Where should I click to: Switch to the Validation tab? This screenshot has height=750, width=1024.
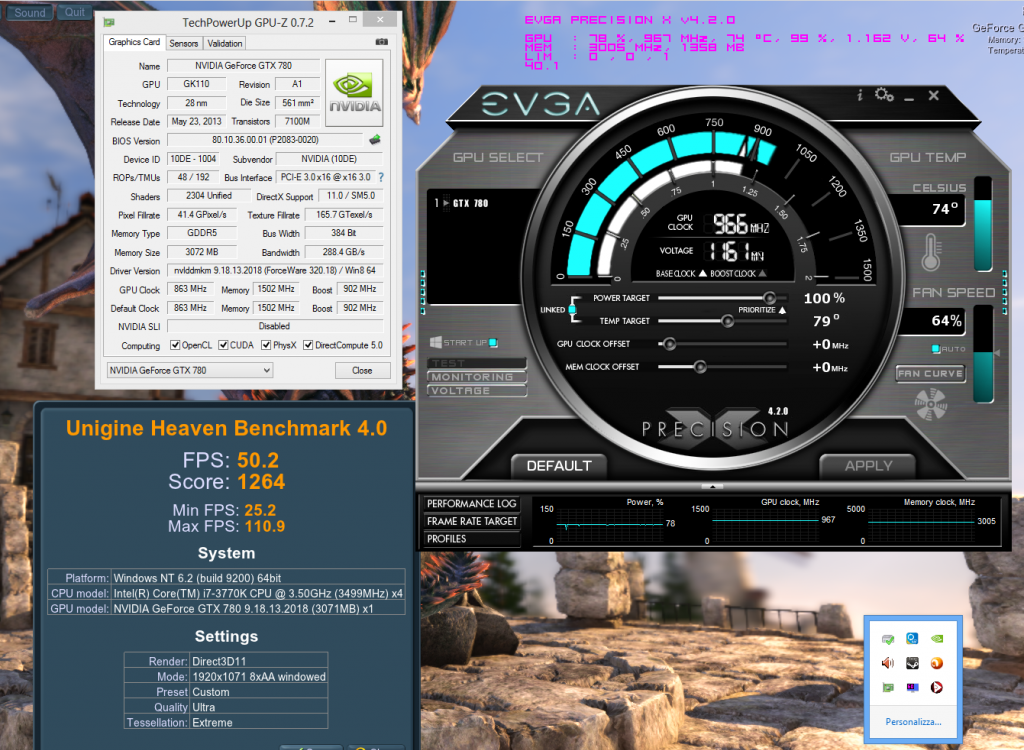coord(225,43)
